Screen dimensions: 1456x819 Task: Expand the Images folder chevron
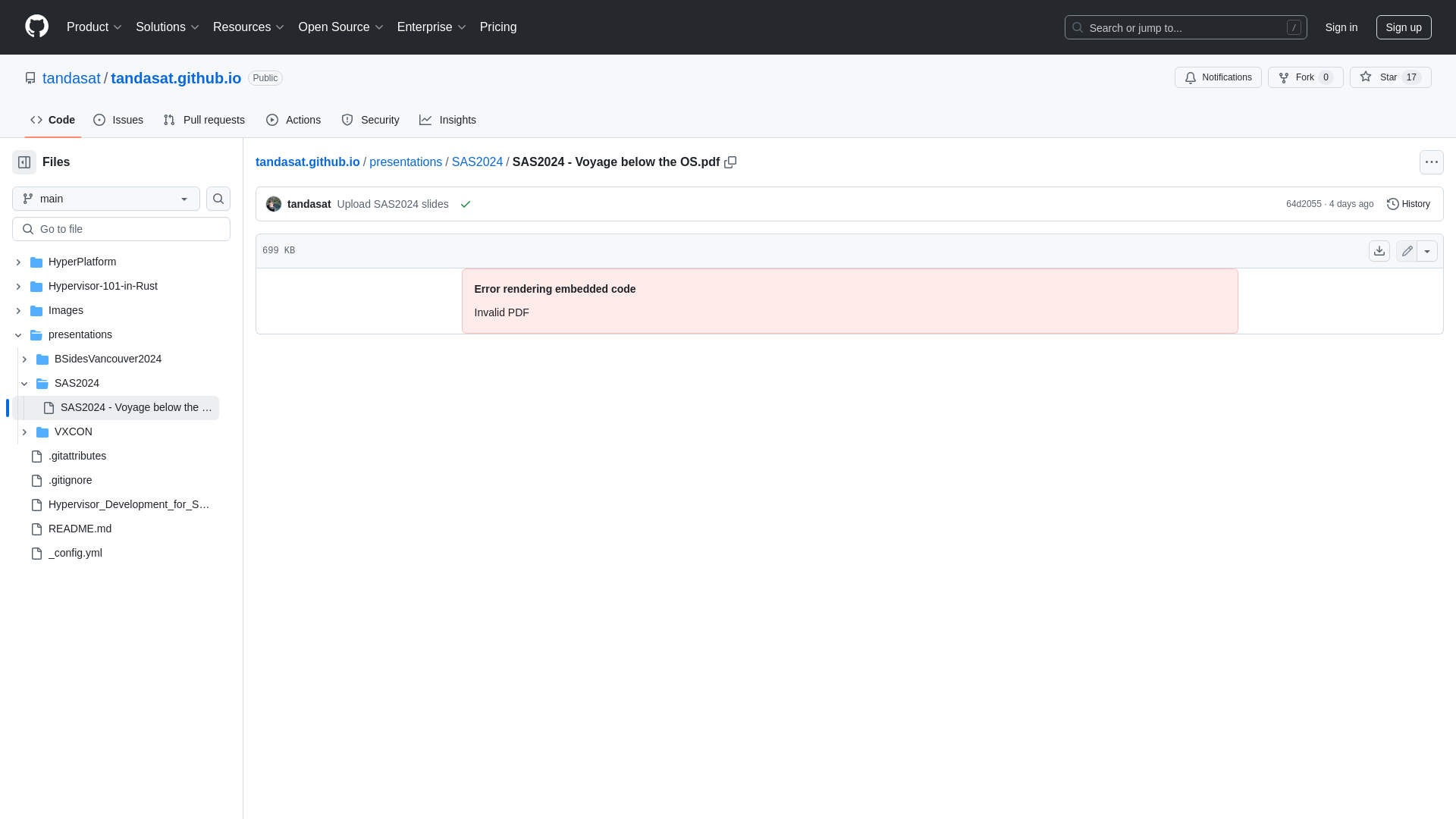pos(18,311)
